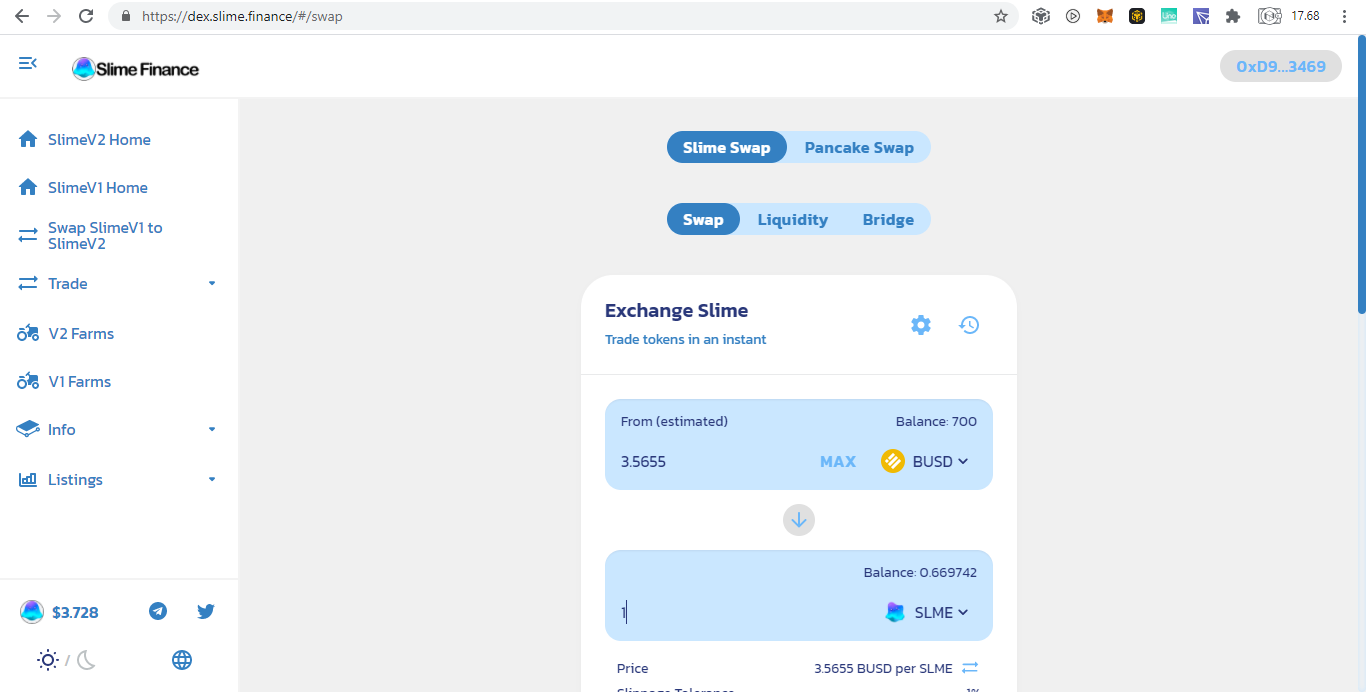Click 'Trade tokens in an instant' text
Viewport: 1366px width, 692px height.
[x=686, y=339]
